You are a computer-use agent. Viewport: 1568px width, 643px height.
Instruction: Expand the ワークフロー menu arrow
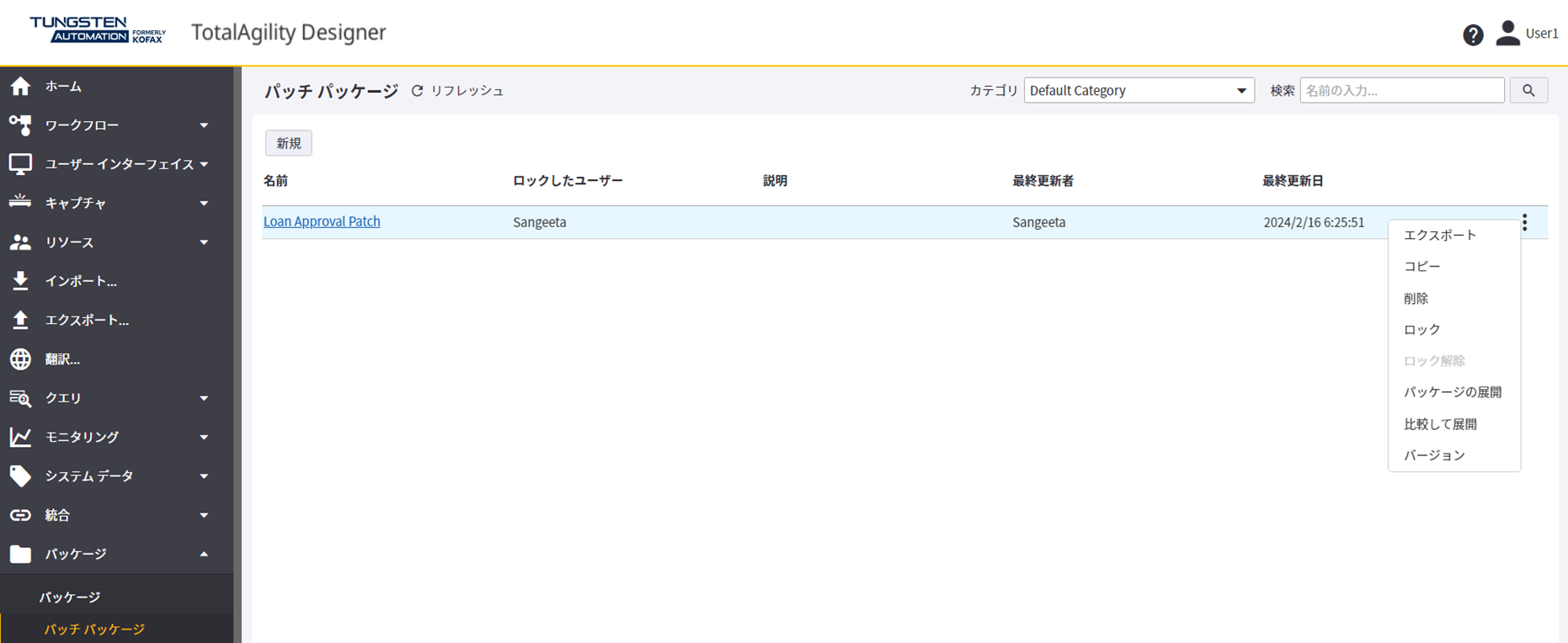click(204, 125)
